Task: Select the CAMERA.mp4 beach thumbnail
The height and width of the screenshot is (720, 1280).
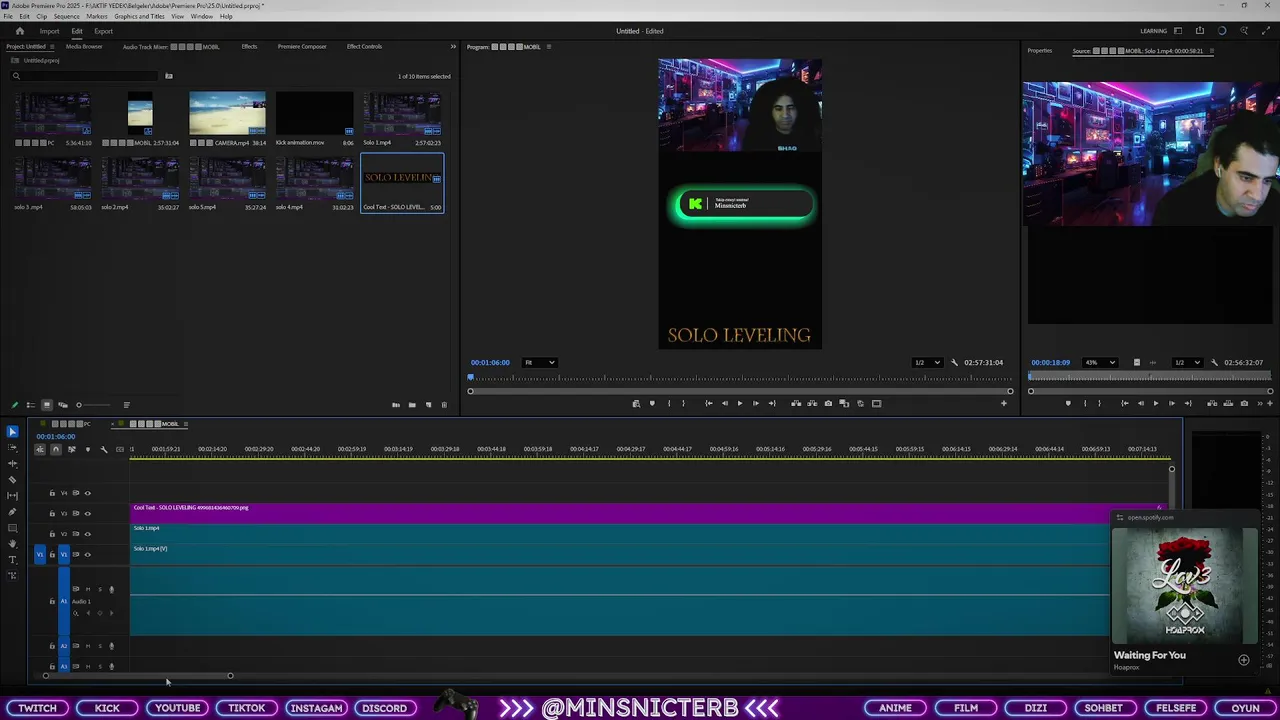Action: 227,114
